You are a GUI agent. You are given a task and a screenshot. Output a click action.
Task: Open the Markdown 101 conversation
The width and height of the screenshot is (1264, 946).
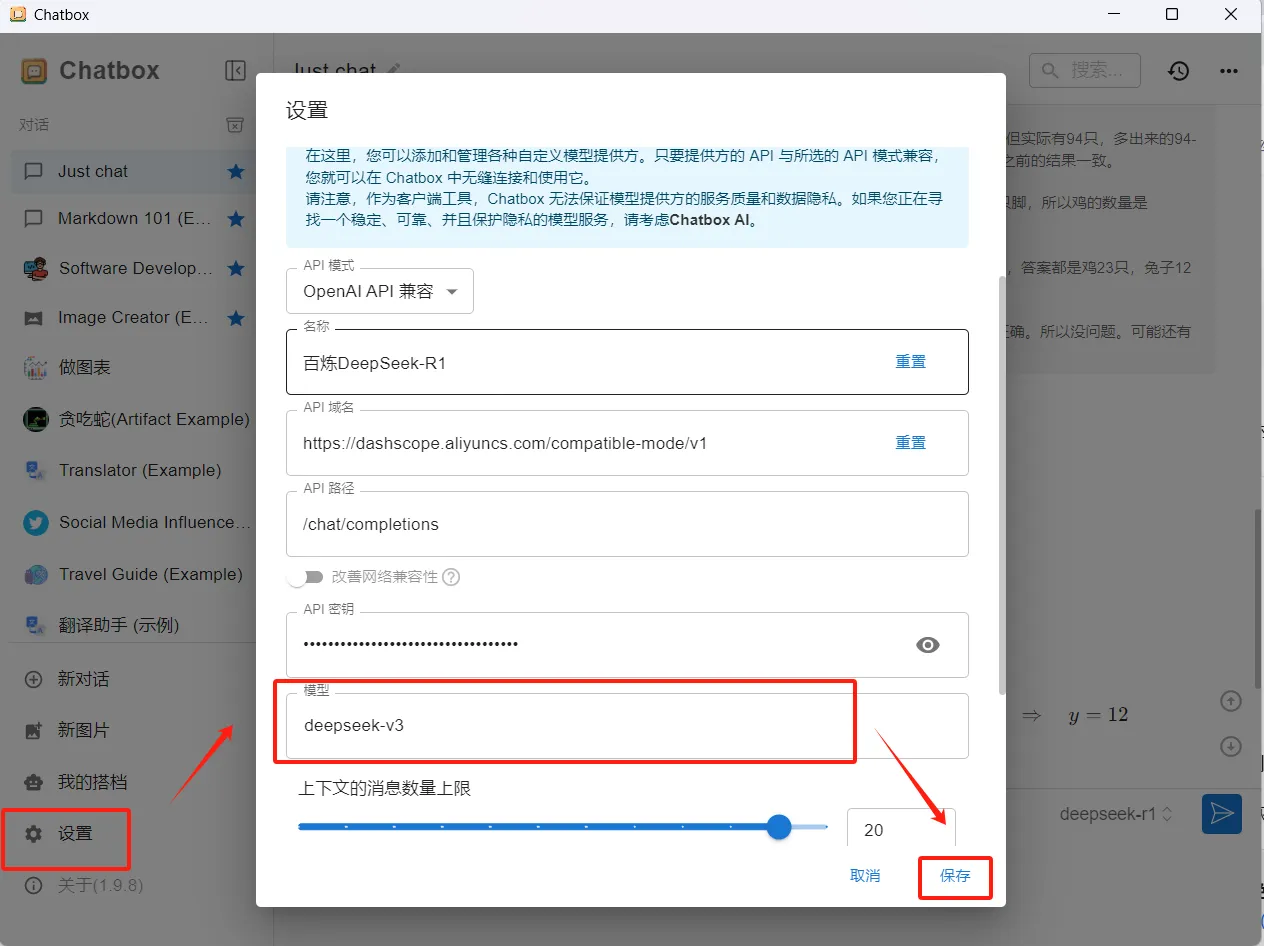(x=134, y=219)
